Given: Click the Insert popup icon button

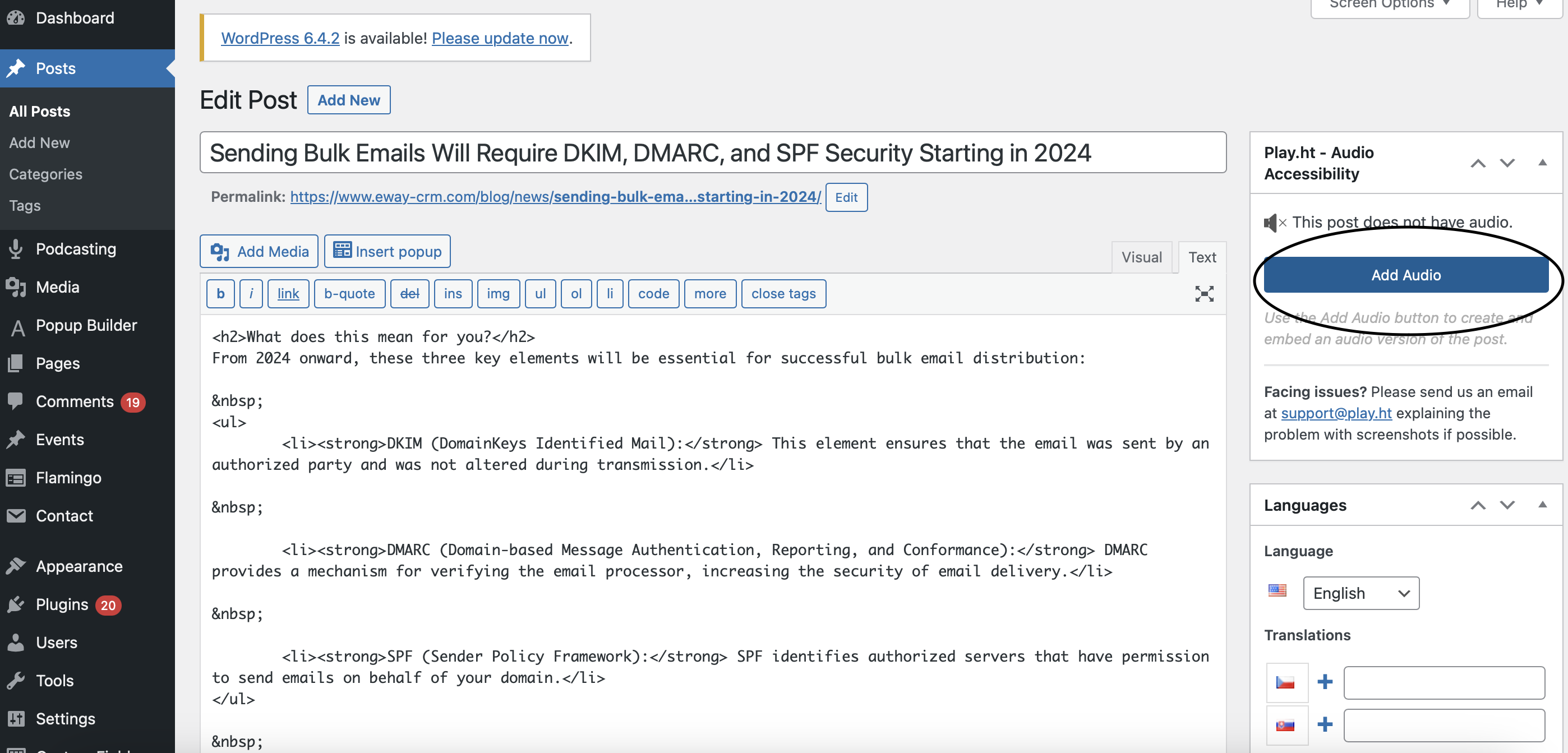Looking at the screenshot, I should click(387, 251).
